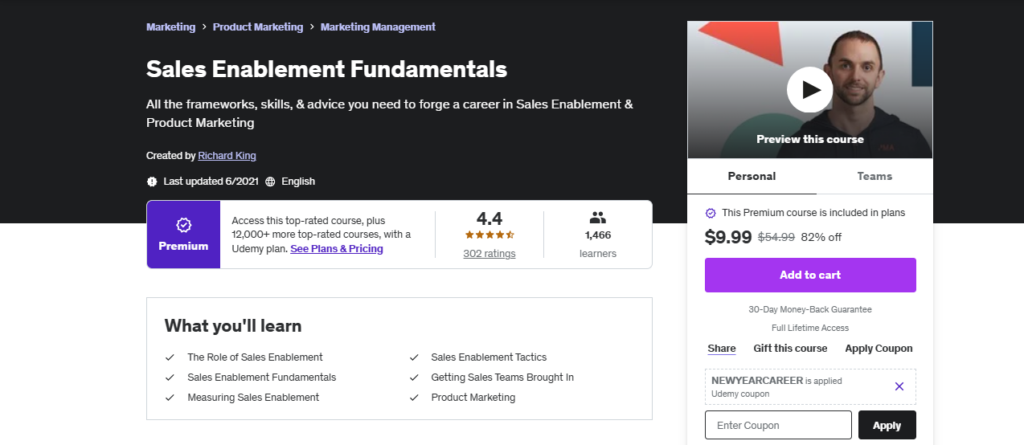Click checkmark beside Measuring Sales Enablement
1024x445 pixels.
[170, 397]
